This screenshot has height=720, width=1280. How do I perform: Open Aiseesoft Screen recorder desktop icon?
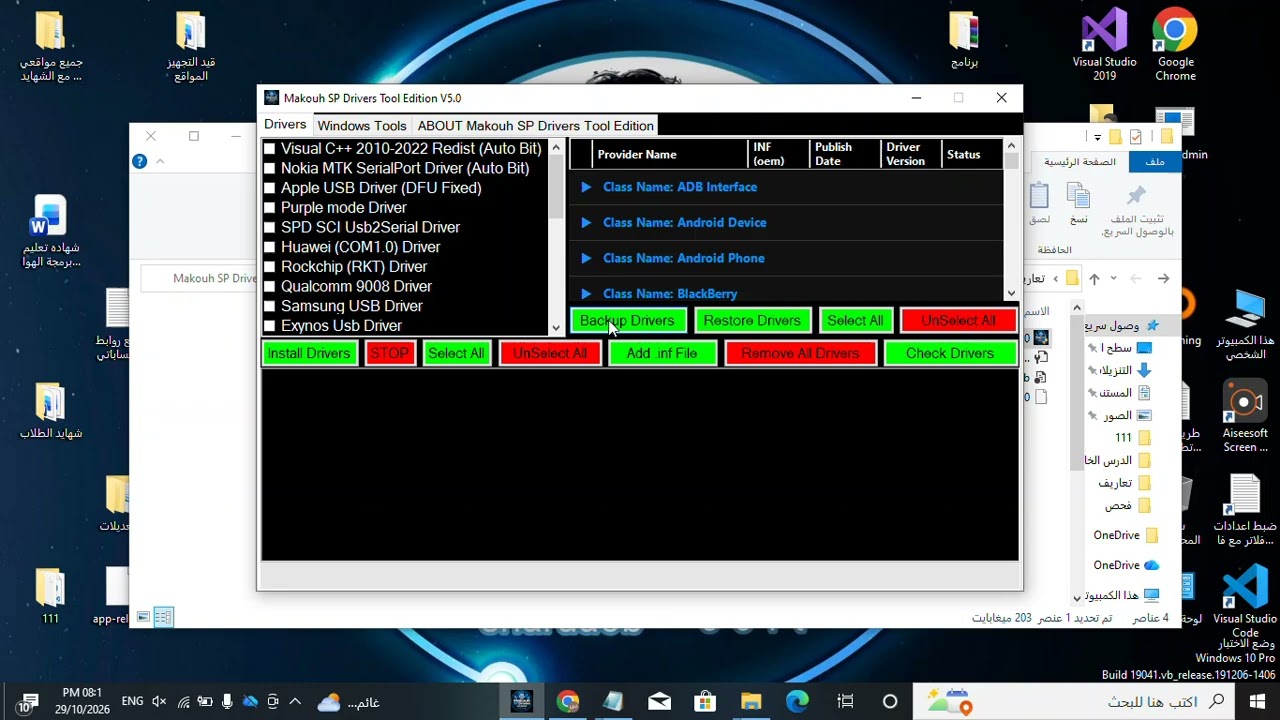pyautogui.click(x=1245, y=415)
